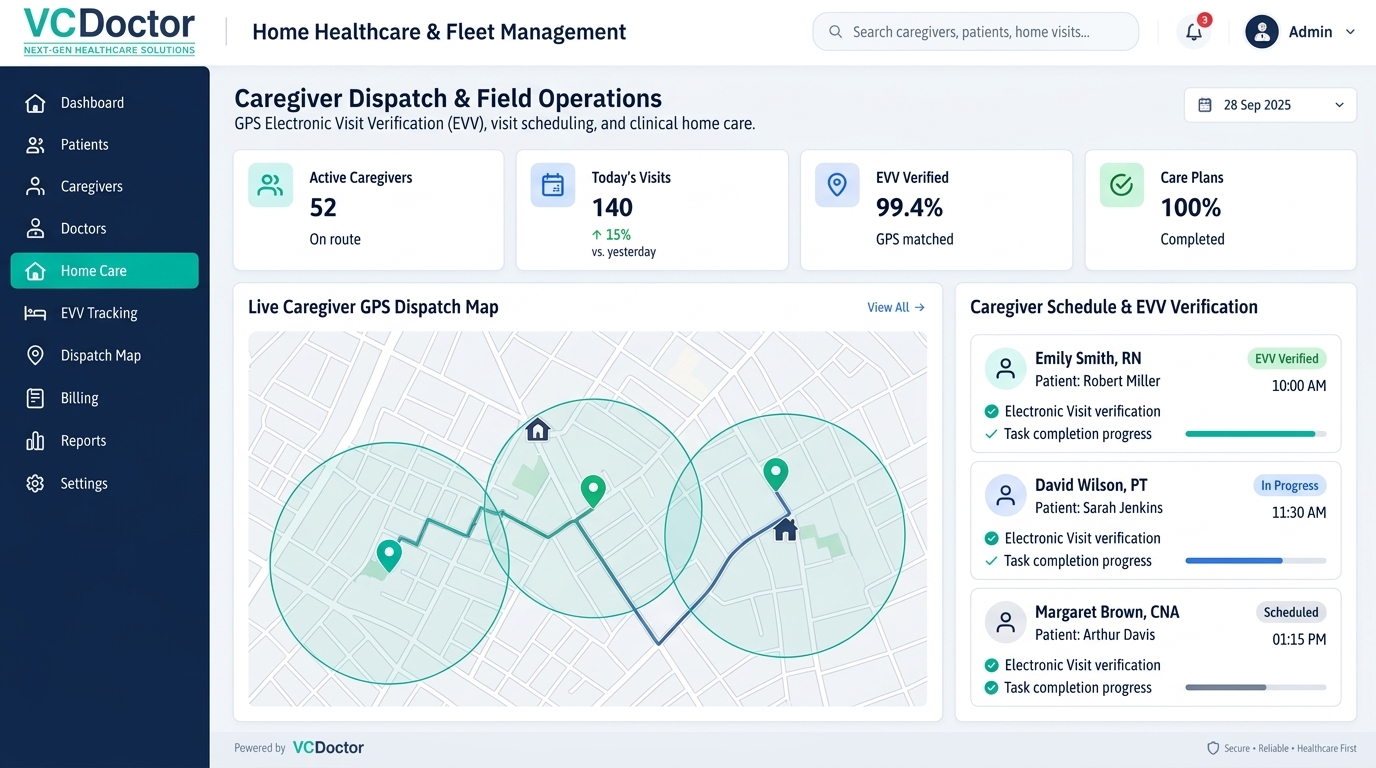This screenshot has width=1376, height=768.
Task: Click the Admin user avatar icon
Action: pyautogui.click(x=1262, y=32)
